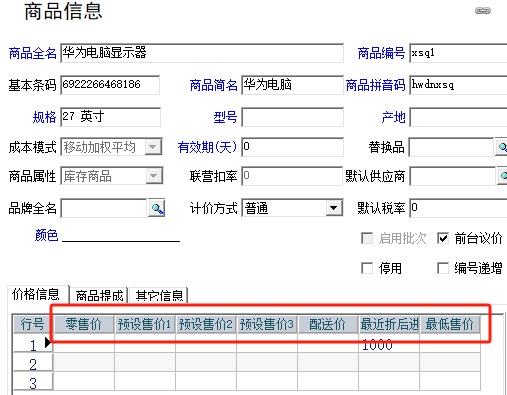Image resolution: width=507 pixels, height=395 pixels.
Task: Click the 预设售价1 column header
Action: (145, 324)
